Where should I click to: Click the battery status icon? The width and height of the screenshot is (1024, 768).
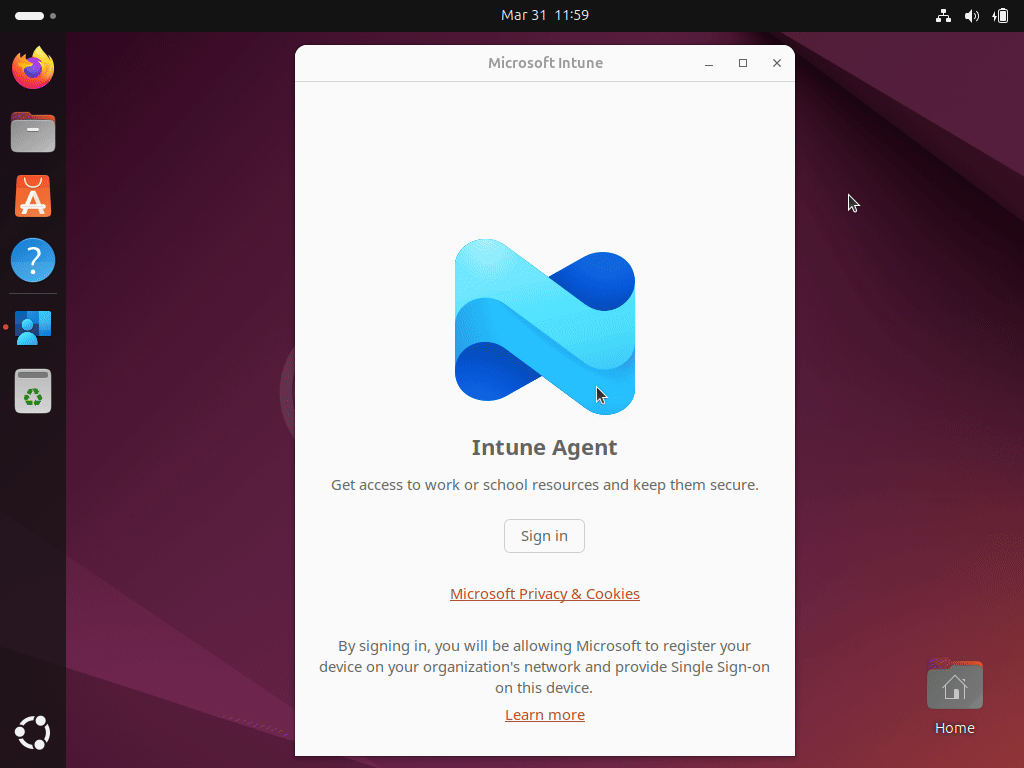(x=1000, y=15)
